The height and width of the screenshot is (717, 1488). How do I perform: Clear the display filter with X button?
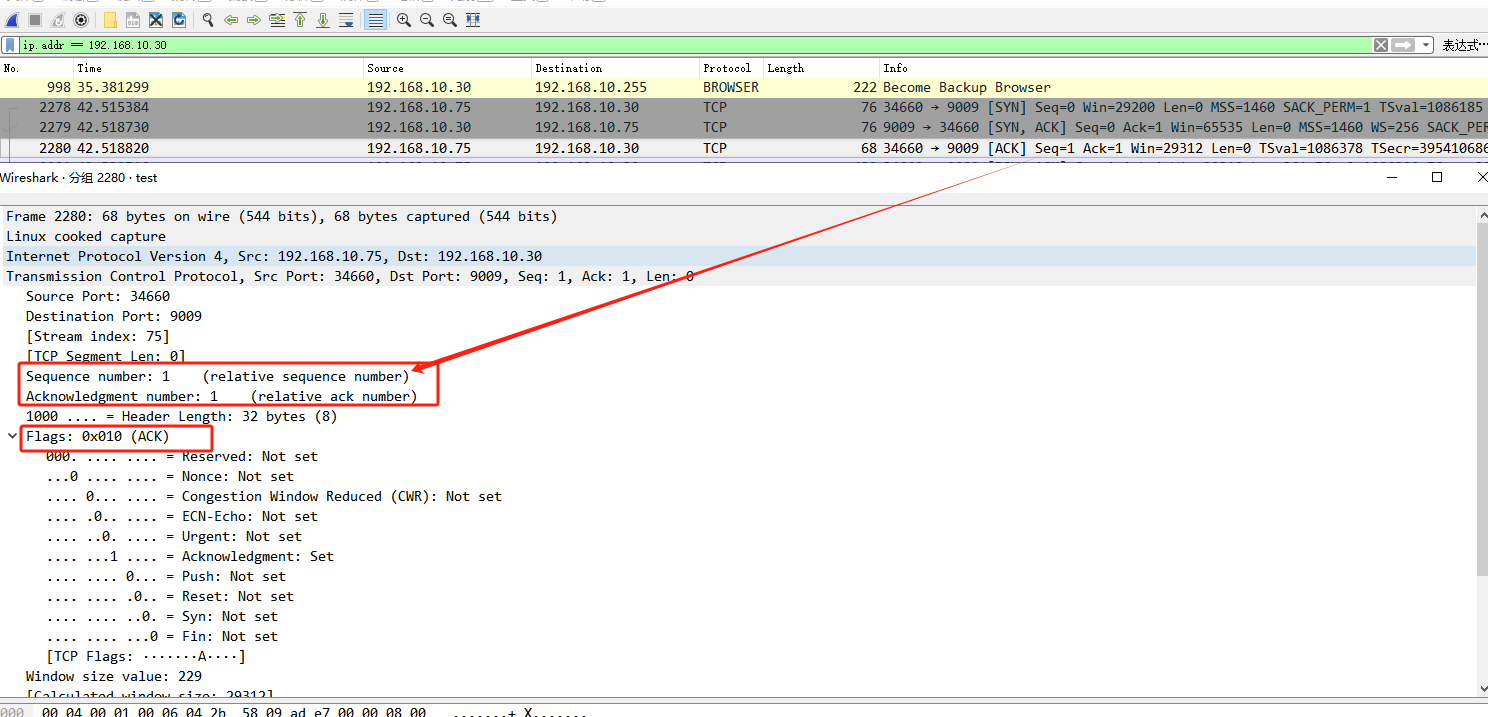point(1381,45)
